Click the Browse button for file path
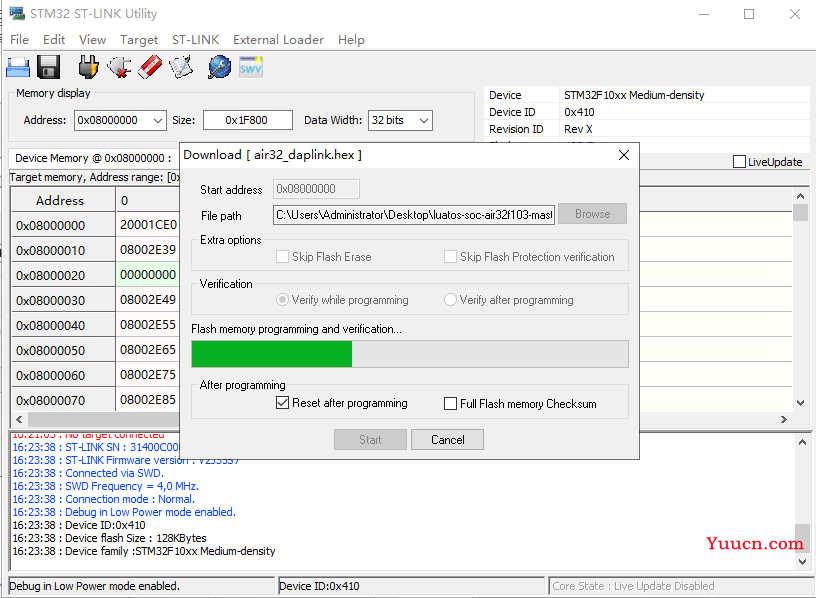 coord(592,214)
